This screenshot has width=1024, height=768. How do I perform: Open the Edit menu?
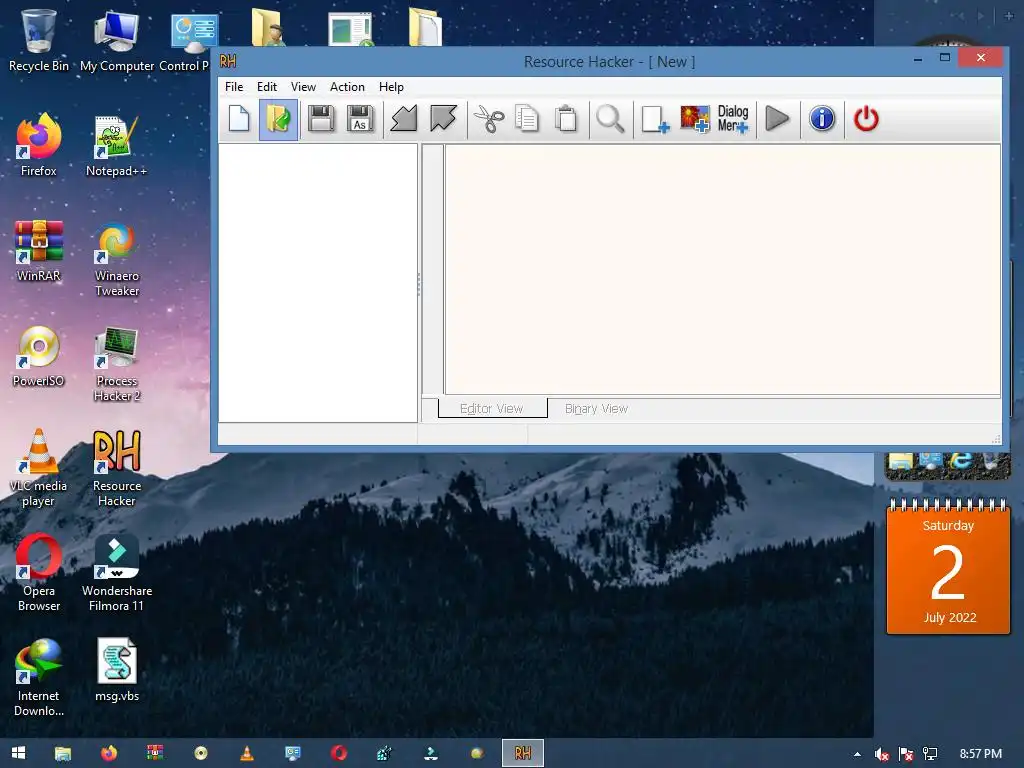point(266,87)
